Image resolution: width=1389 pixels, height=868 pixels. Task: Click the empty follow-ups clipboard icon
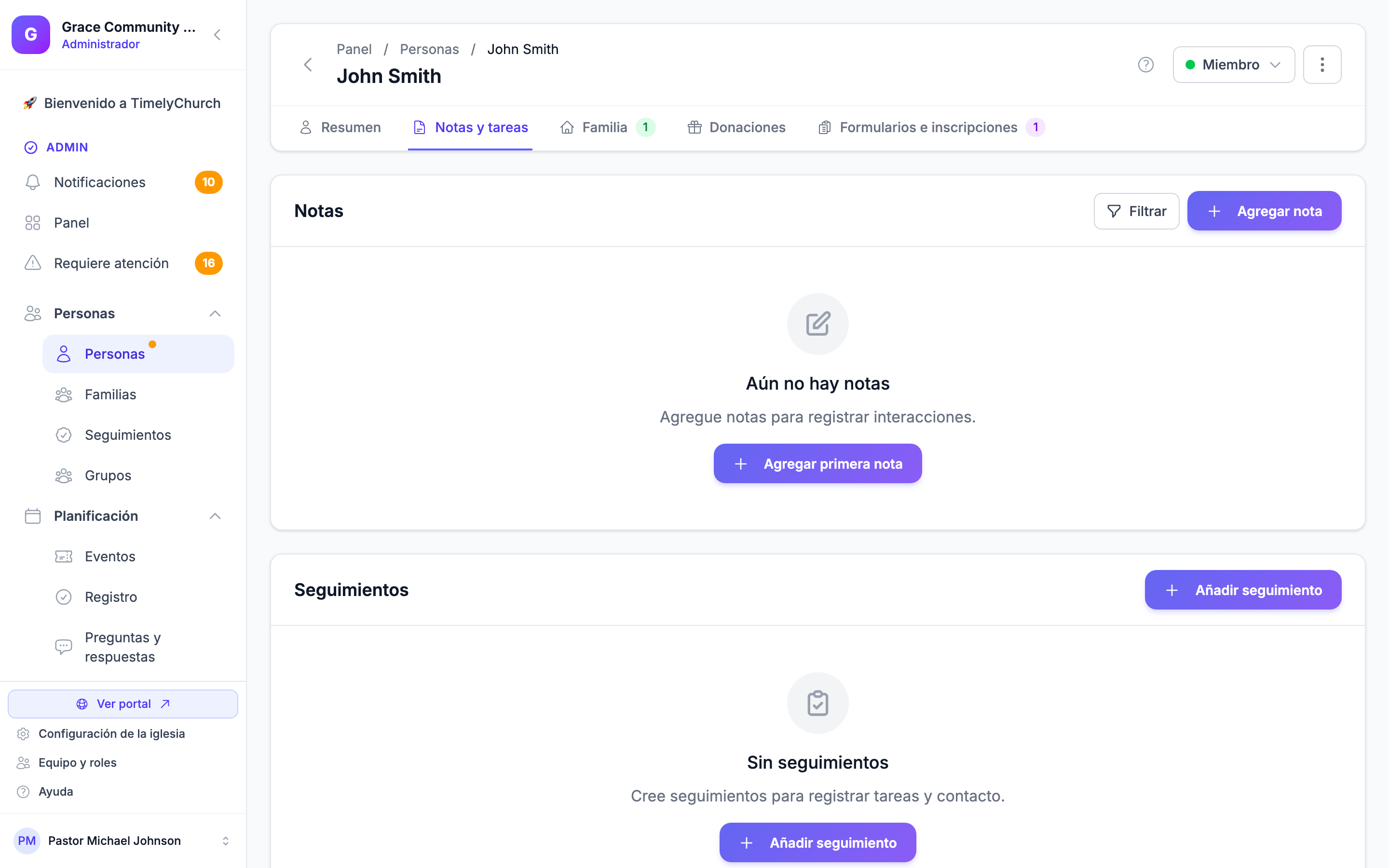tap(817, 703)
